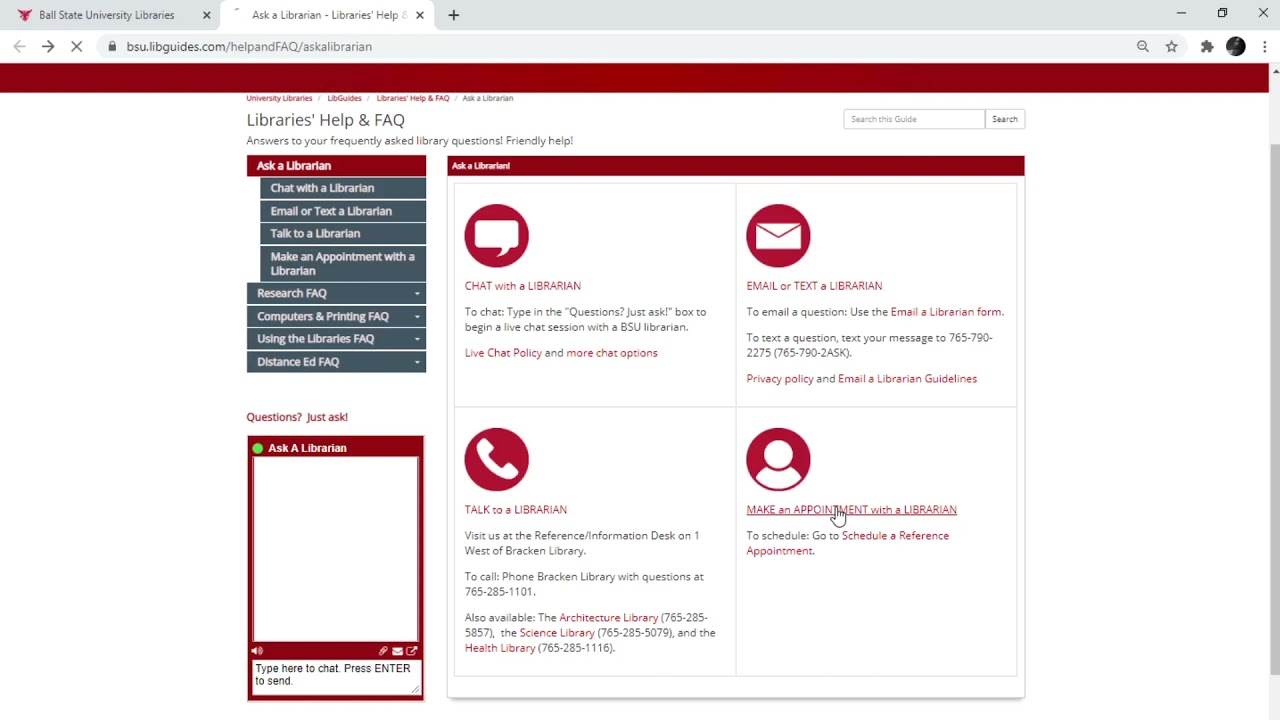Open the Chrome extensions puzzle icon

1207,46
